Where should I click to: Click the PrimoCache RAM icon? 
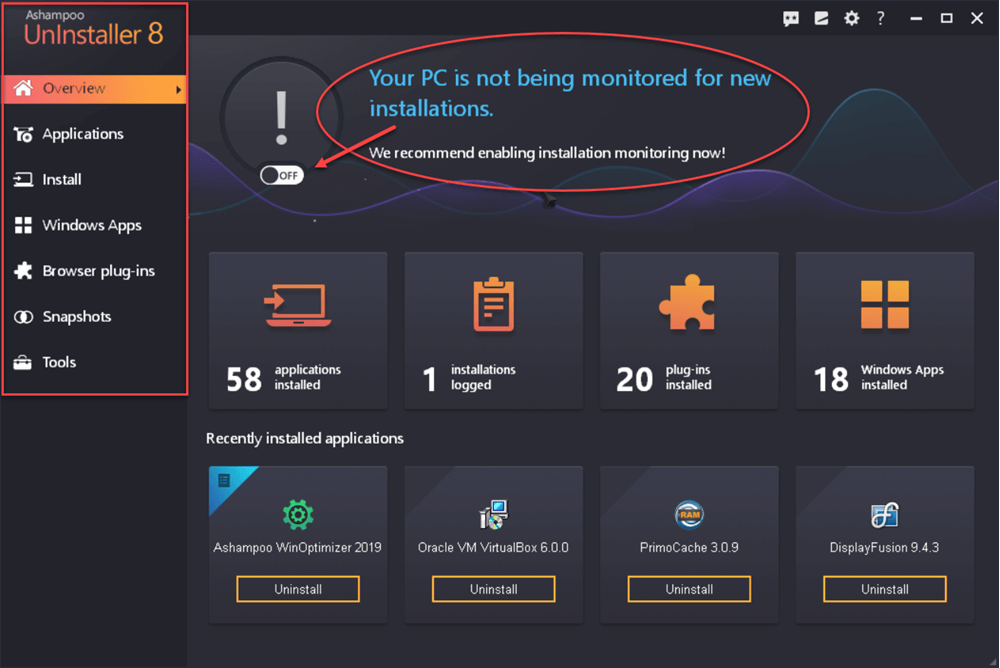click(x=689, y=514)
